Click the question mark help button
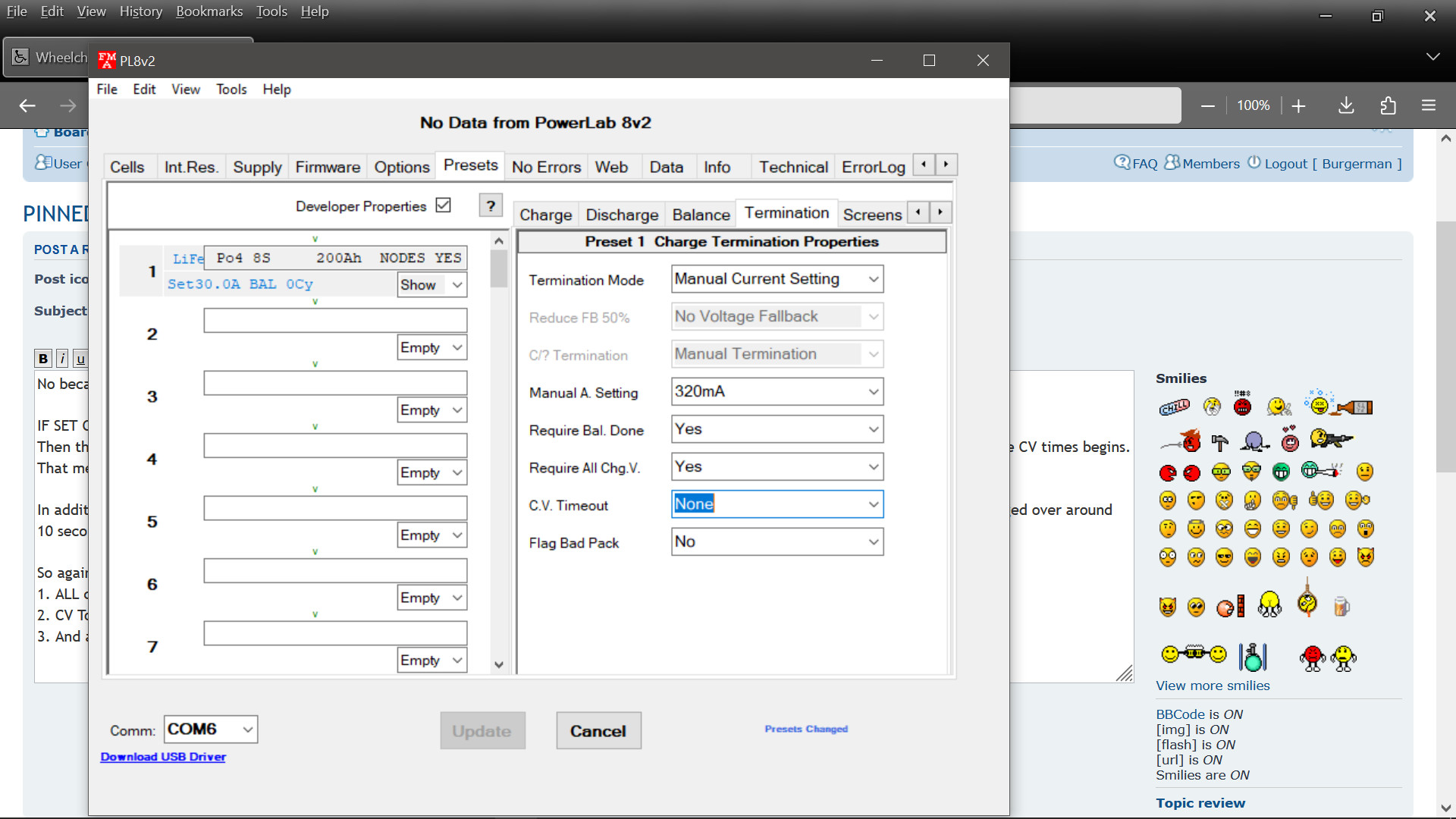 click(491, 206)
